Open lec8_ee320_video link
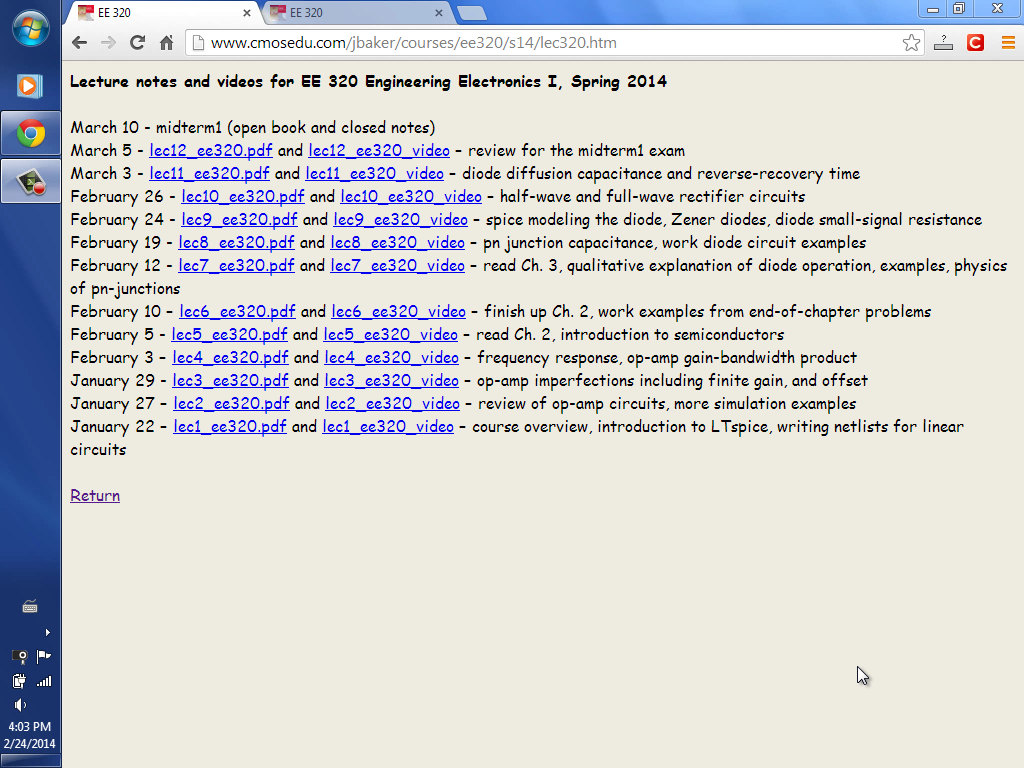 [397, 243]
